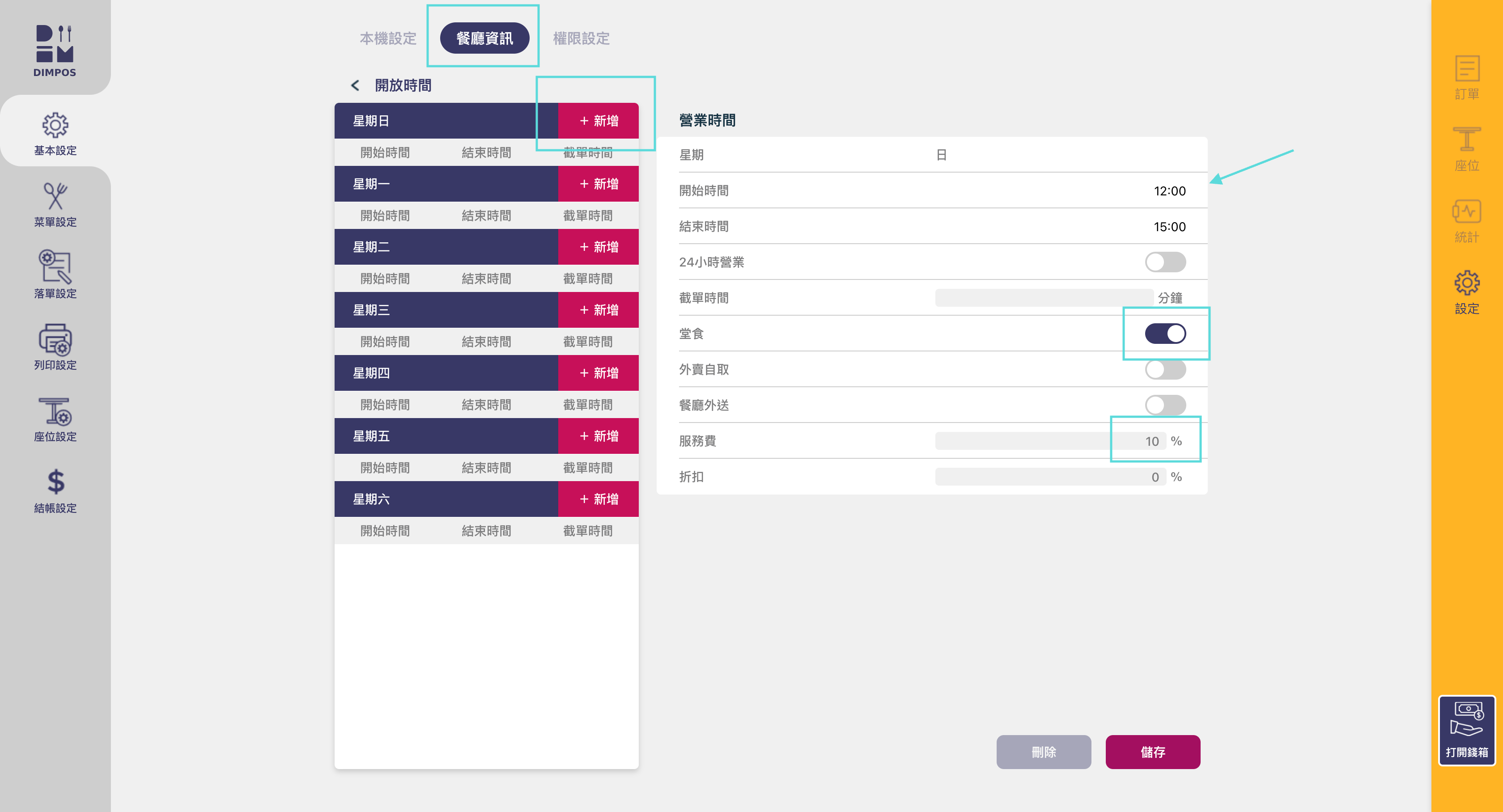Switch to 權限設定 tab
1503x812 pixels.
point(581,38)
